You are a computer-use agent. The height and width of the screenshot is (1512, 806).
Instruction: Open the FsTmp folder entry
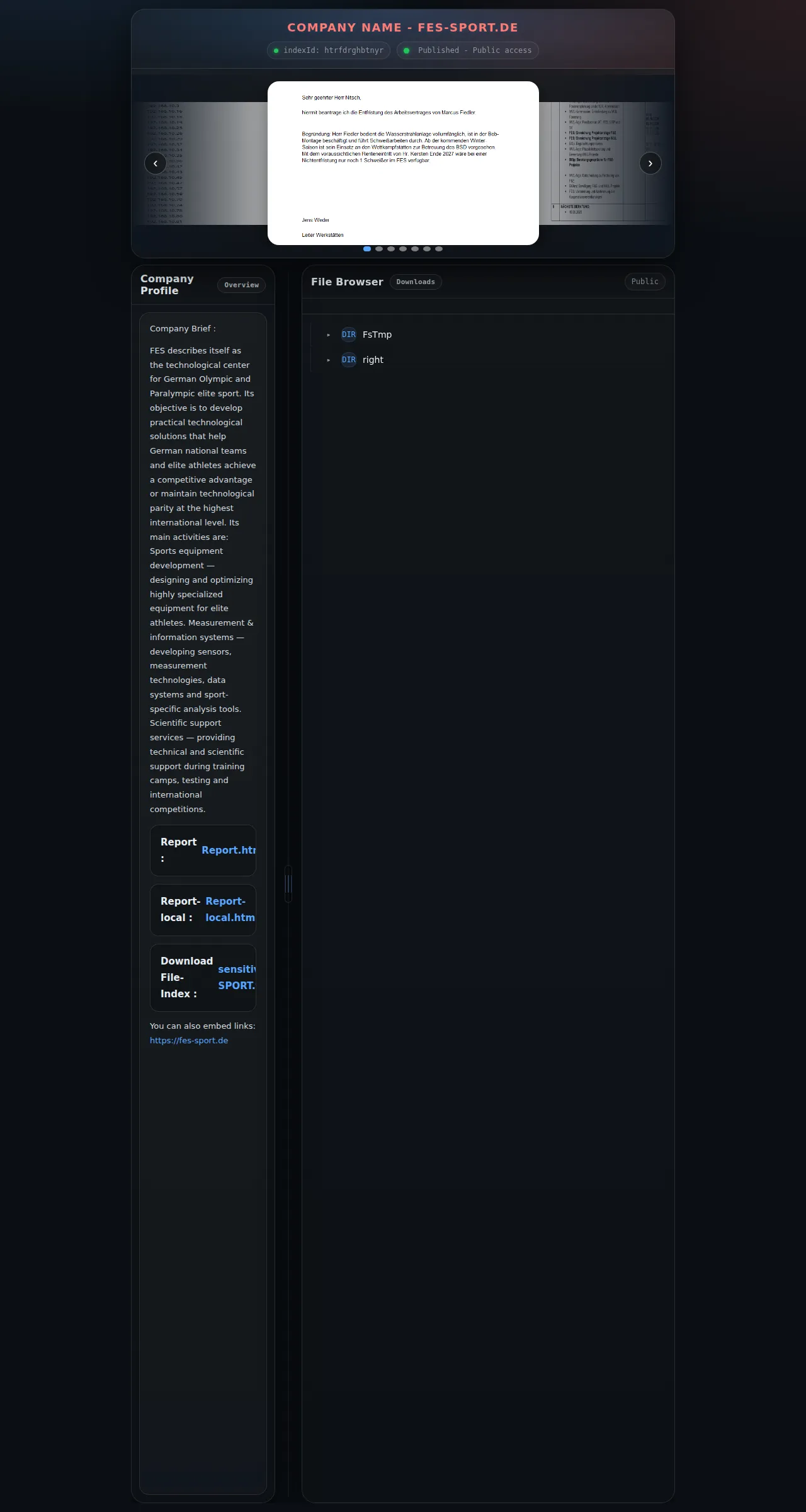tap(377, 335)
